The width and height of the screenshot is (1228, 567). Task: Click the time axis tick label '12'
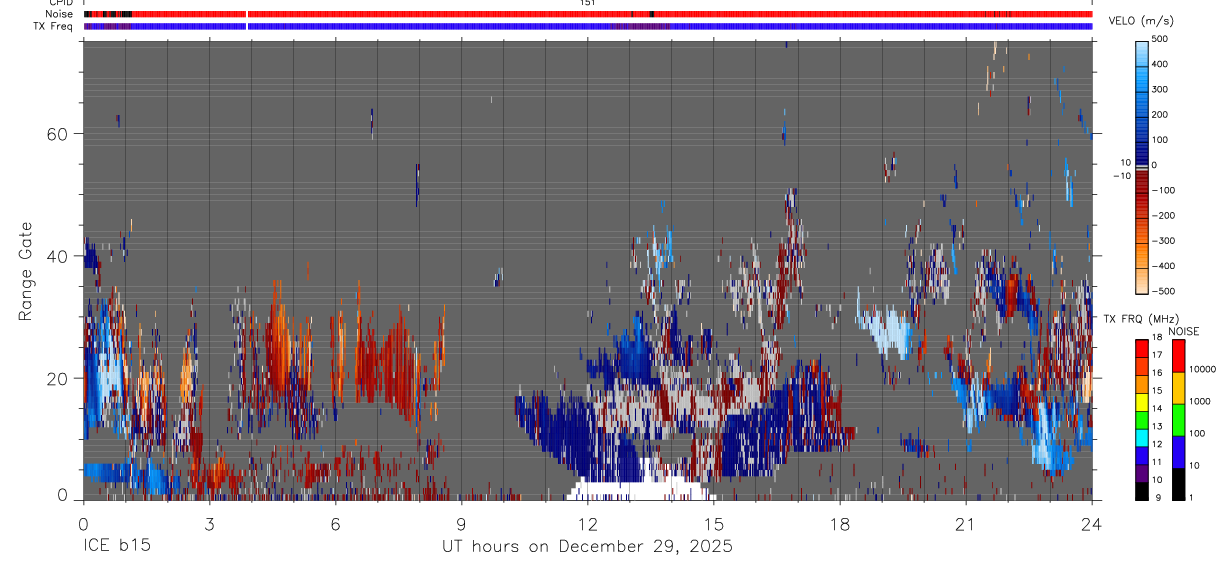click(x=587, y=524)
